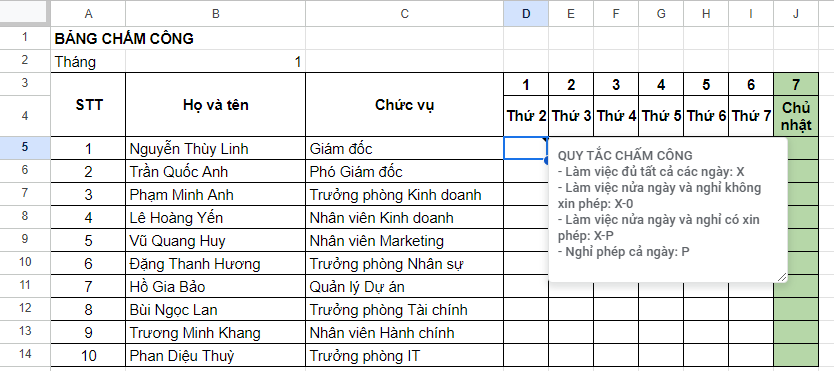The image size is (834, 371).
Task: Select column J header
Action: 796,14
